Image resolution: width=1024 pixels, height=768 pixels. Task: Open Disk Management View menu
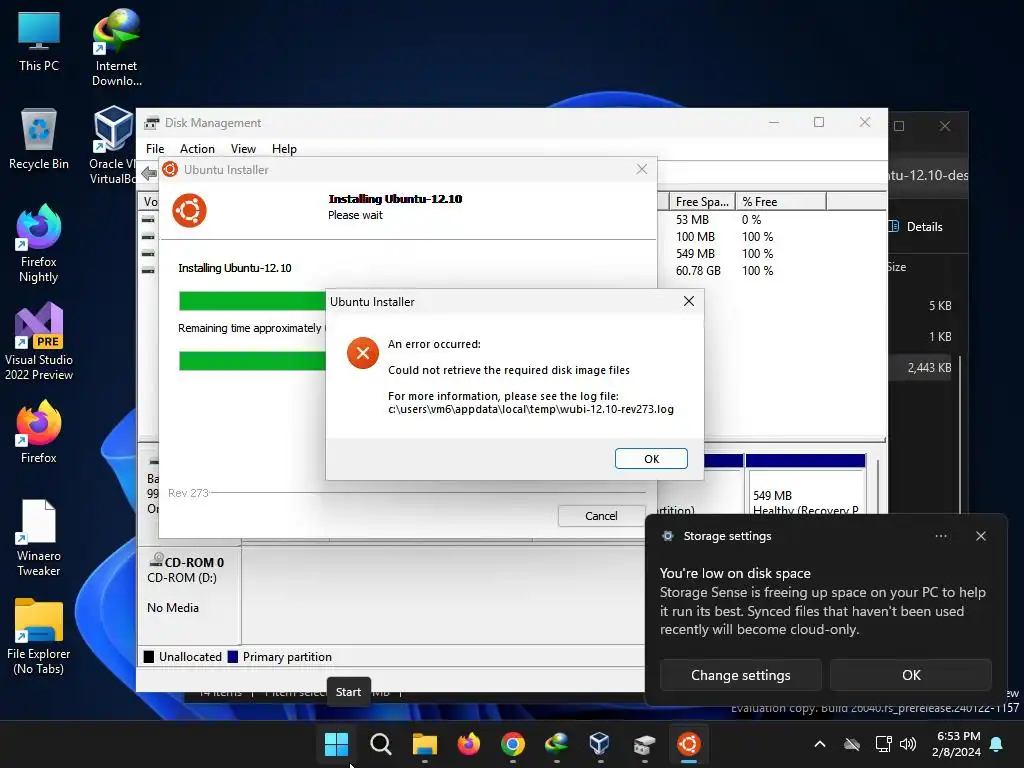(x=243, y=149)
